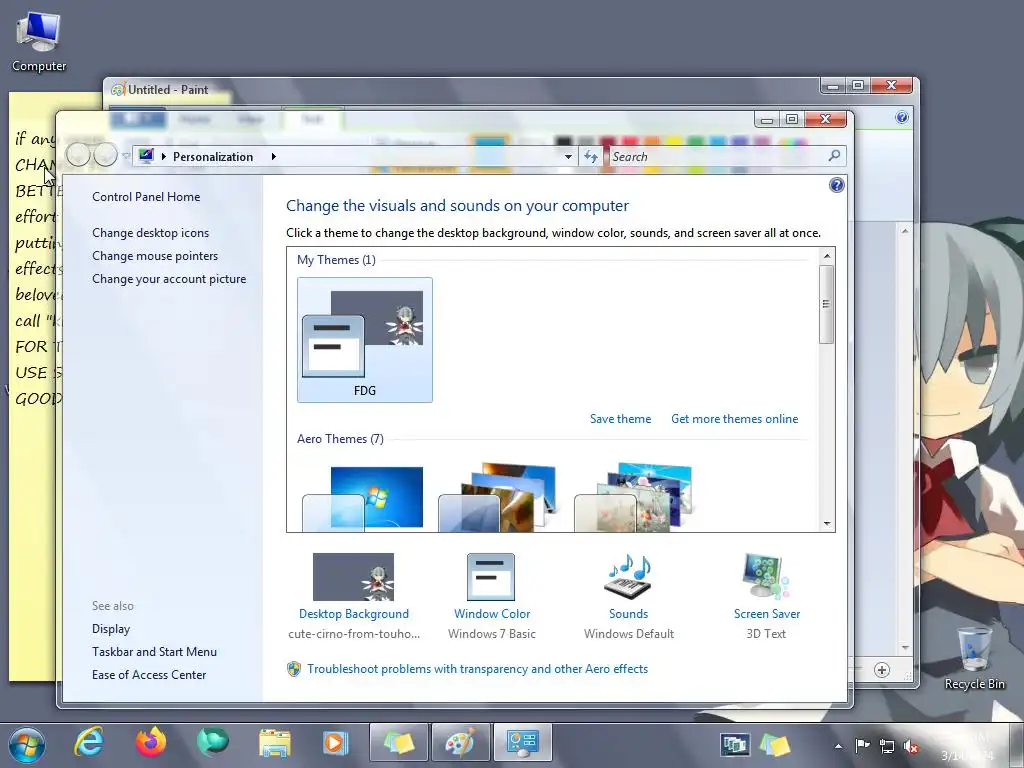Click the Control Panel icon in address bar
The height and width of the screenshot is (768, 1024).
click(146, 156)
